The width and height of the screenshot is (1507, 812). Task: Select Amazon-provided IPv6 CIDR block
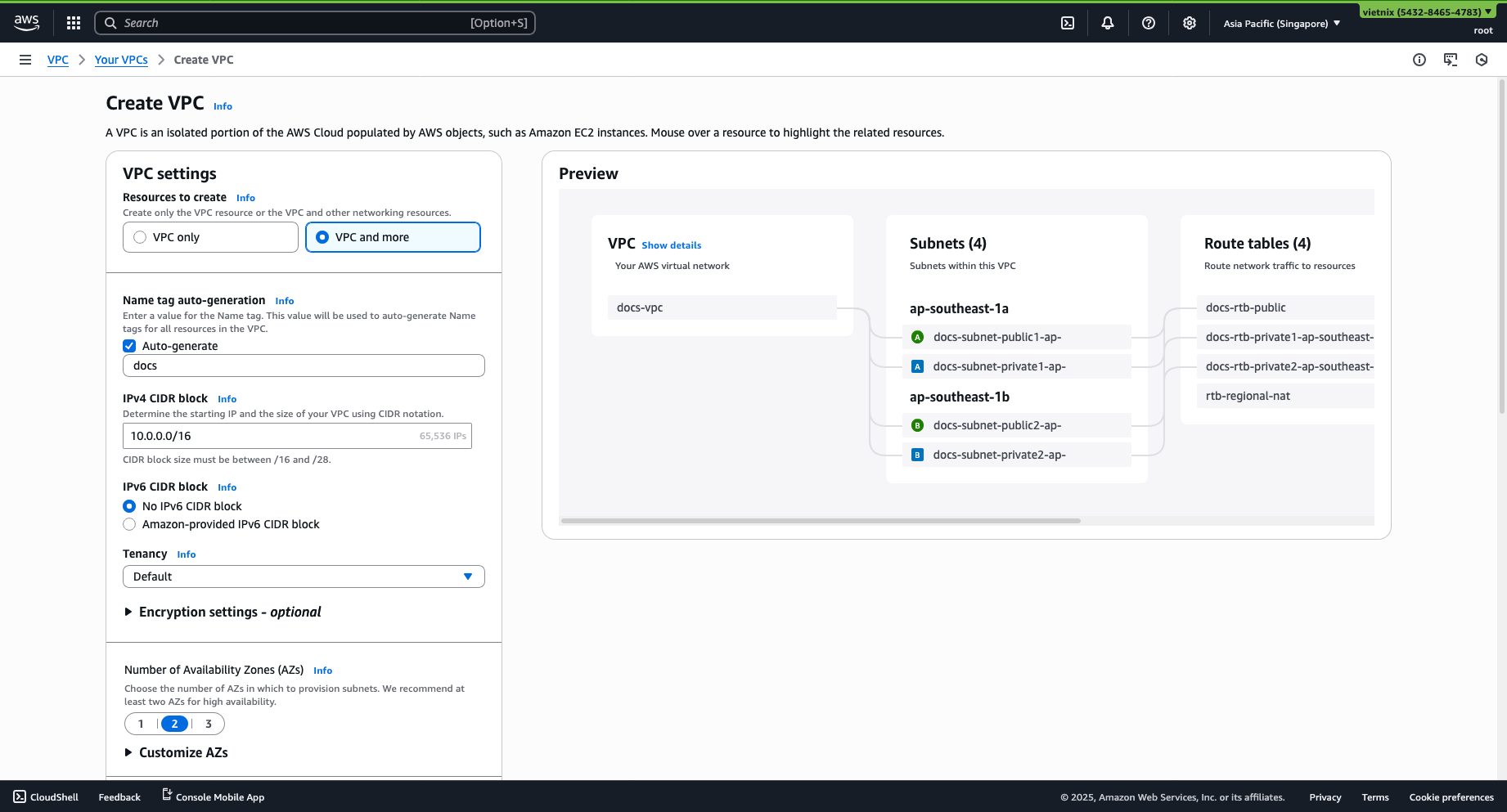129,523
